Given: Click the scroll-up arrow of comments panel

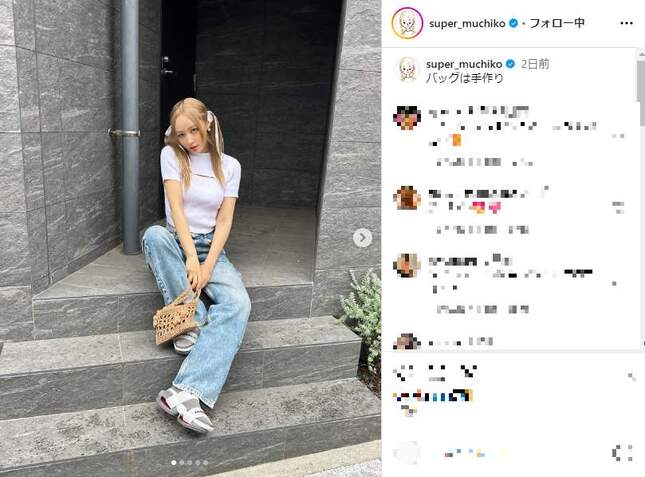Looking at the screenshot, I should click(641, 54).
